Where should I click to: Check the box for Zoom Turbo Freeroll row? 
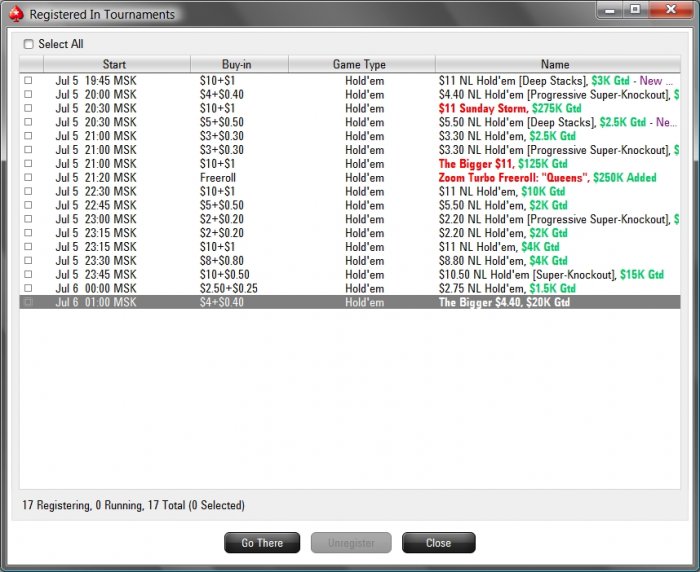[x=28, y=177]
